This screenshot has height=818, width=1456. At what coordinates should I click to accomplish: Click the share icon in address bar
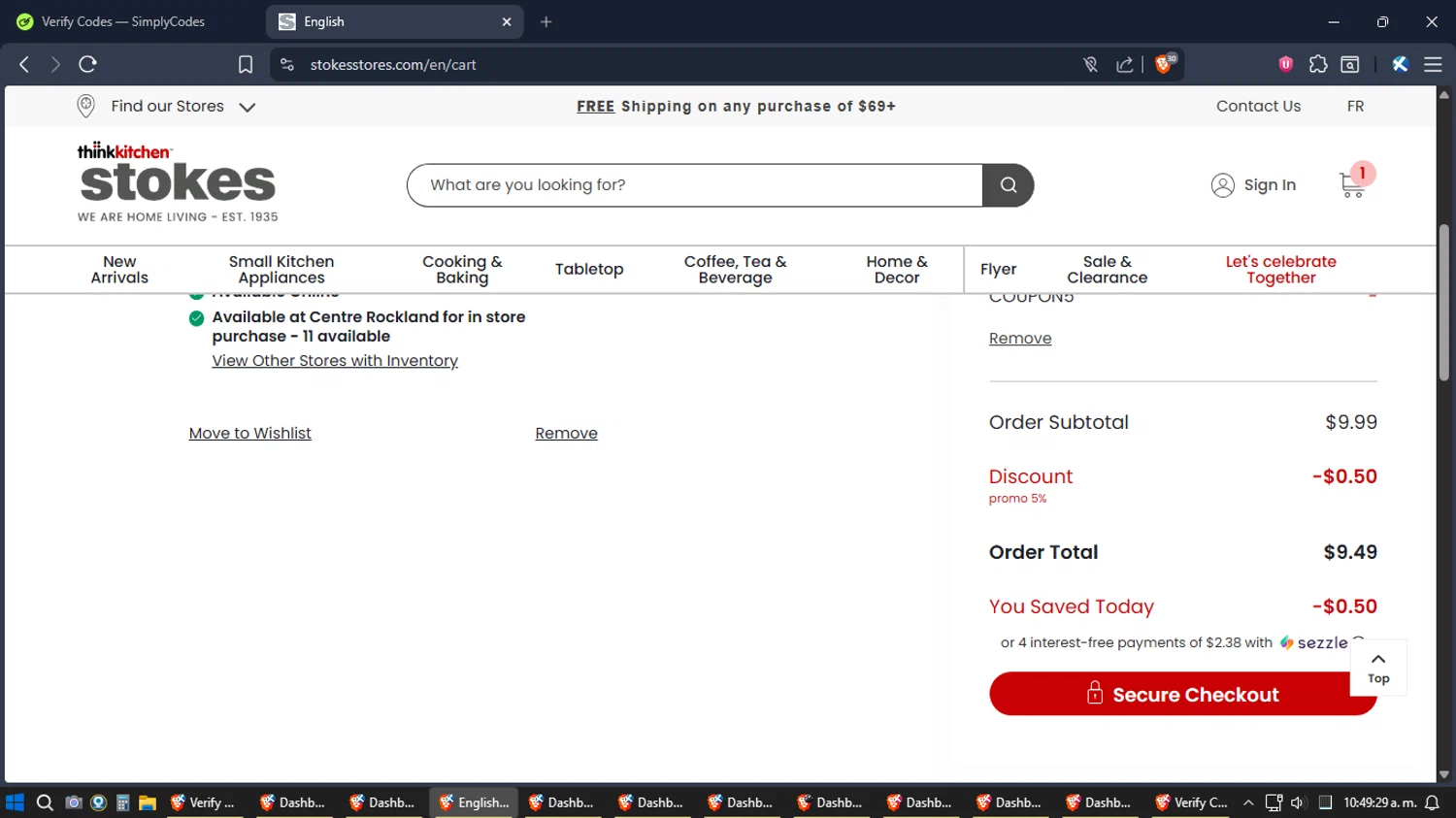1125,64
